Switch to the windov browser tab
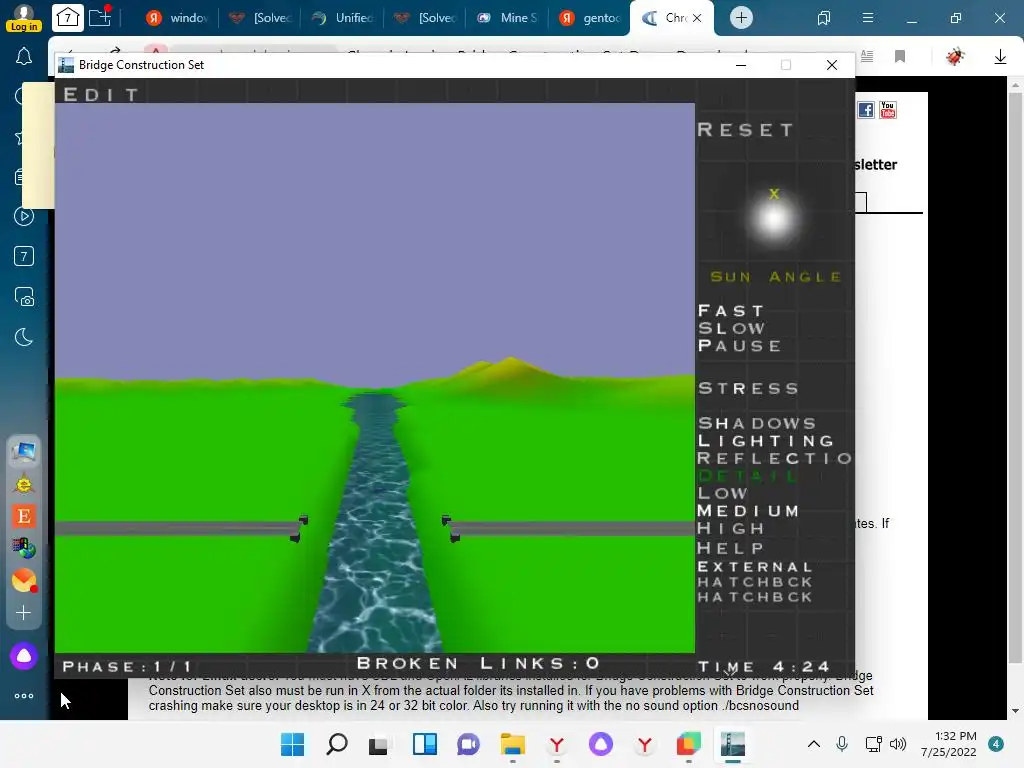1024x768 pixels. point(177,18)
